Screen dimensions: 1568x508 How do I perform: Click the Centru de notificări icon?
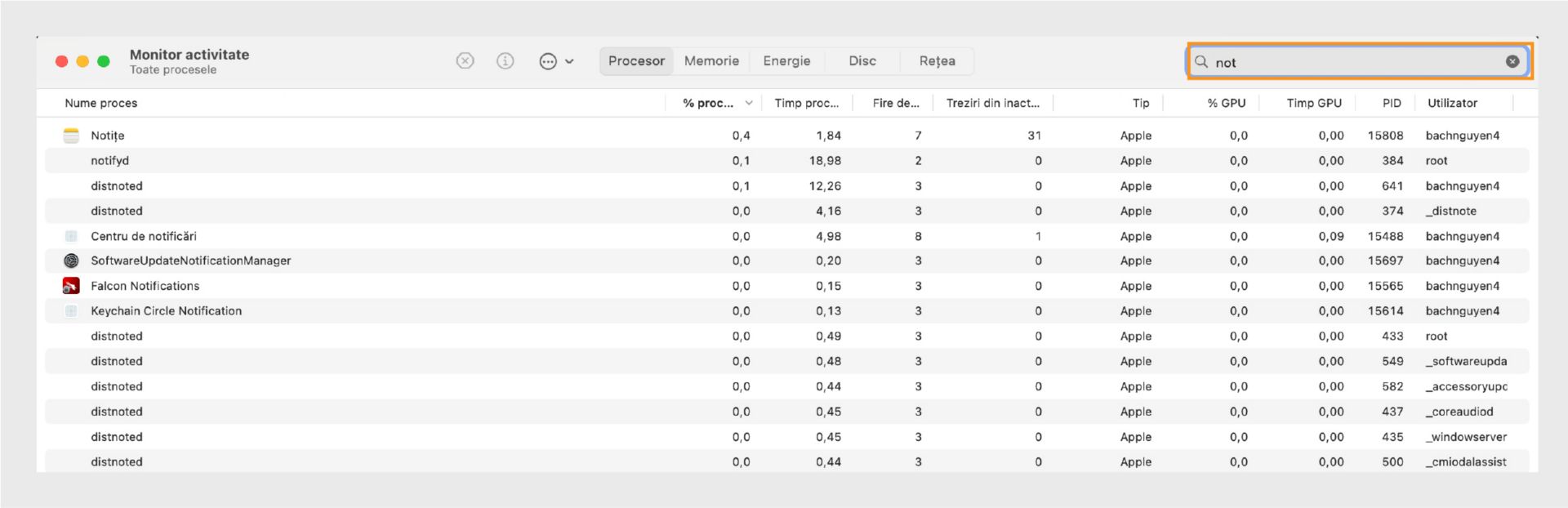[72, 236]
